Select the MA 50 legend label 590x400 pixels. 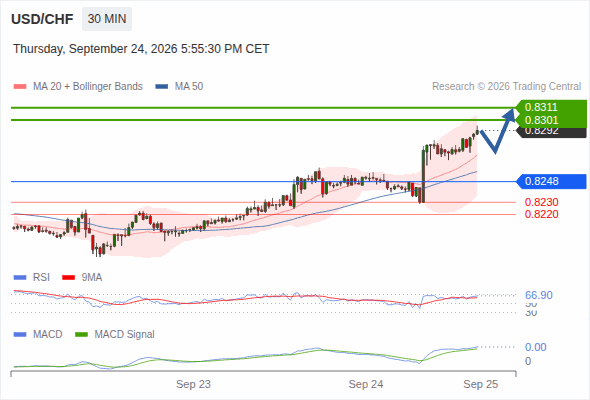[189, 87]
